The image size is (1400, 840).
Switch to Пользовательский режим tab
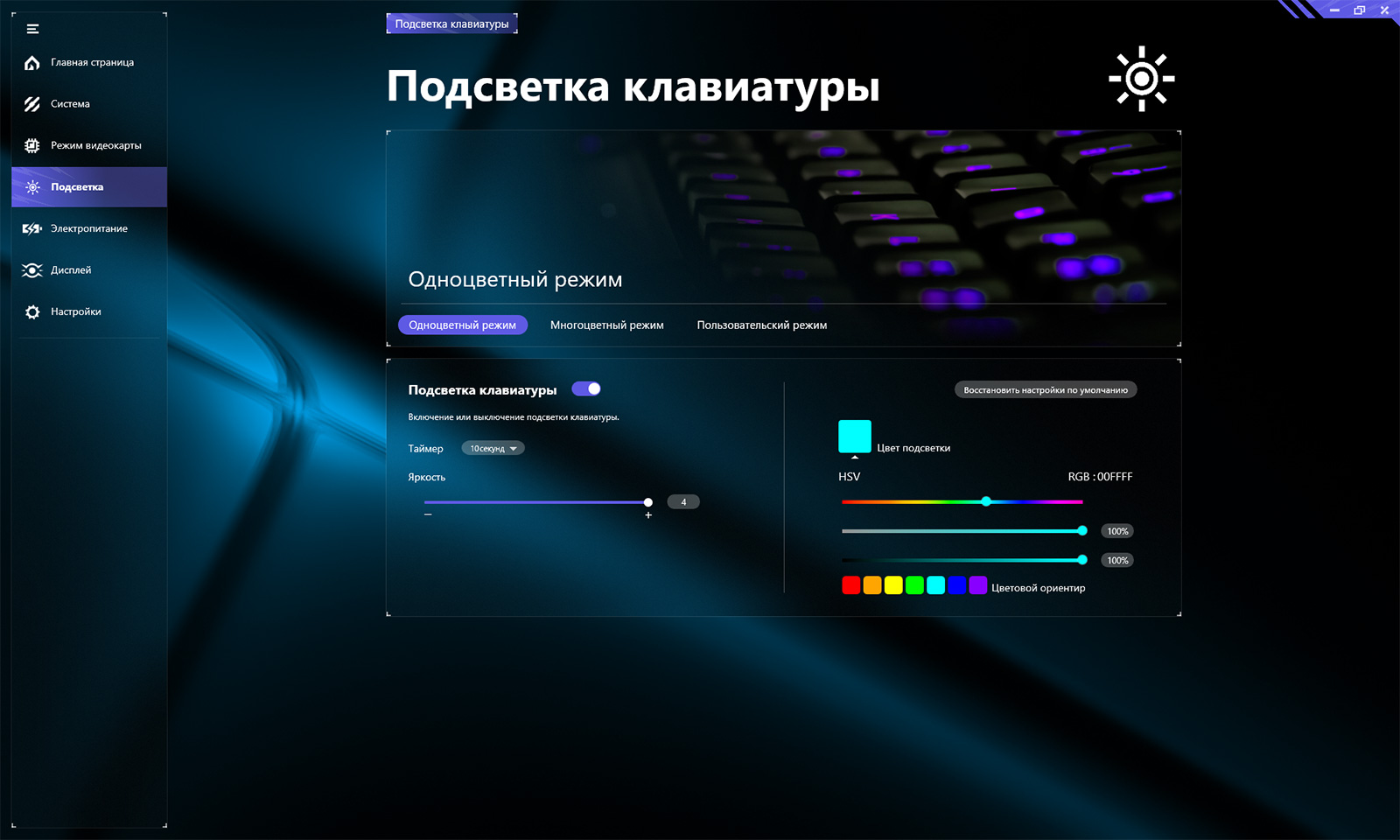pyautogui.click(x=762, y=325)
